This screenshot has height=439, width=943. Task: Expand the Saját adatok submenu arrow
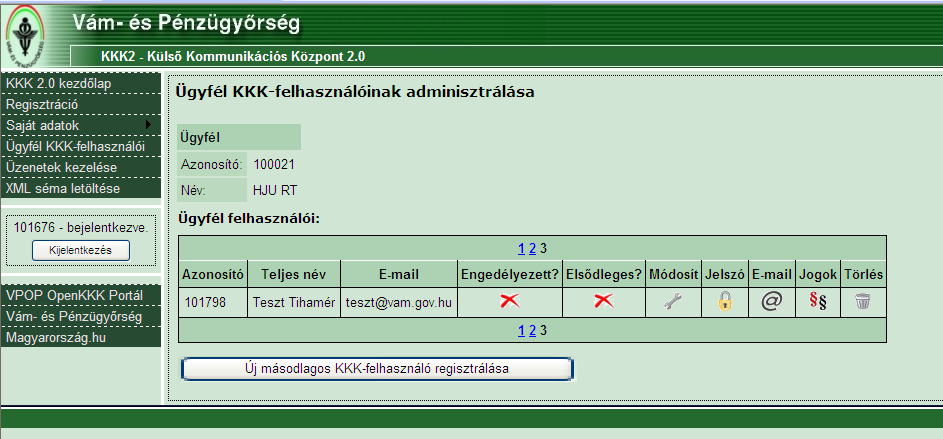(x=148, y=125)
